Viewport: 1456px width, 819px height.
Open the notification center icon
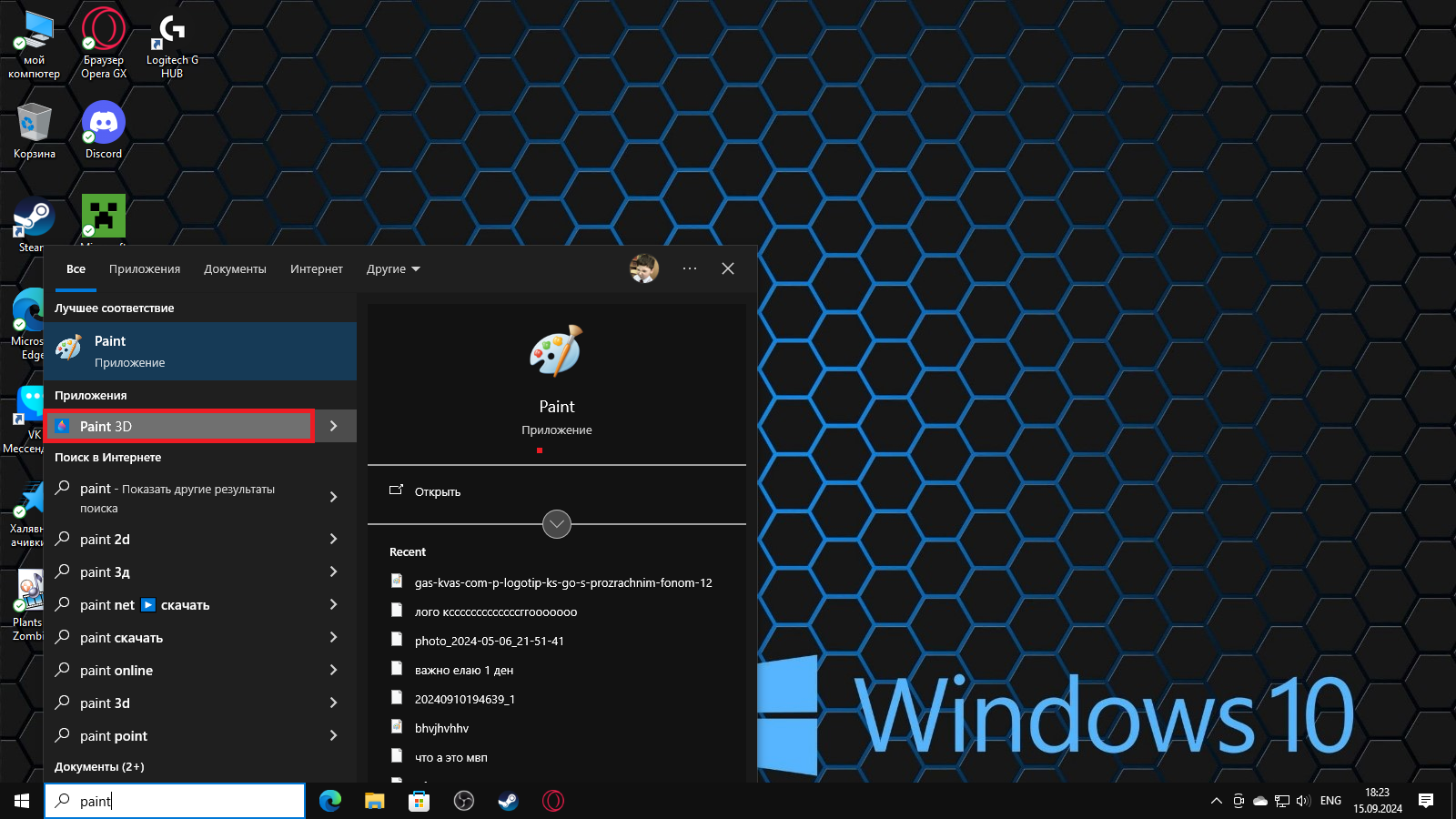tap(1426, 801)
